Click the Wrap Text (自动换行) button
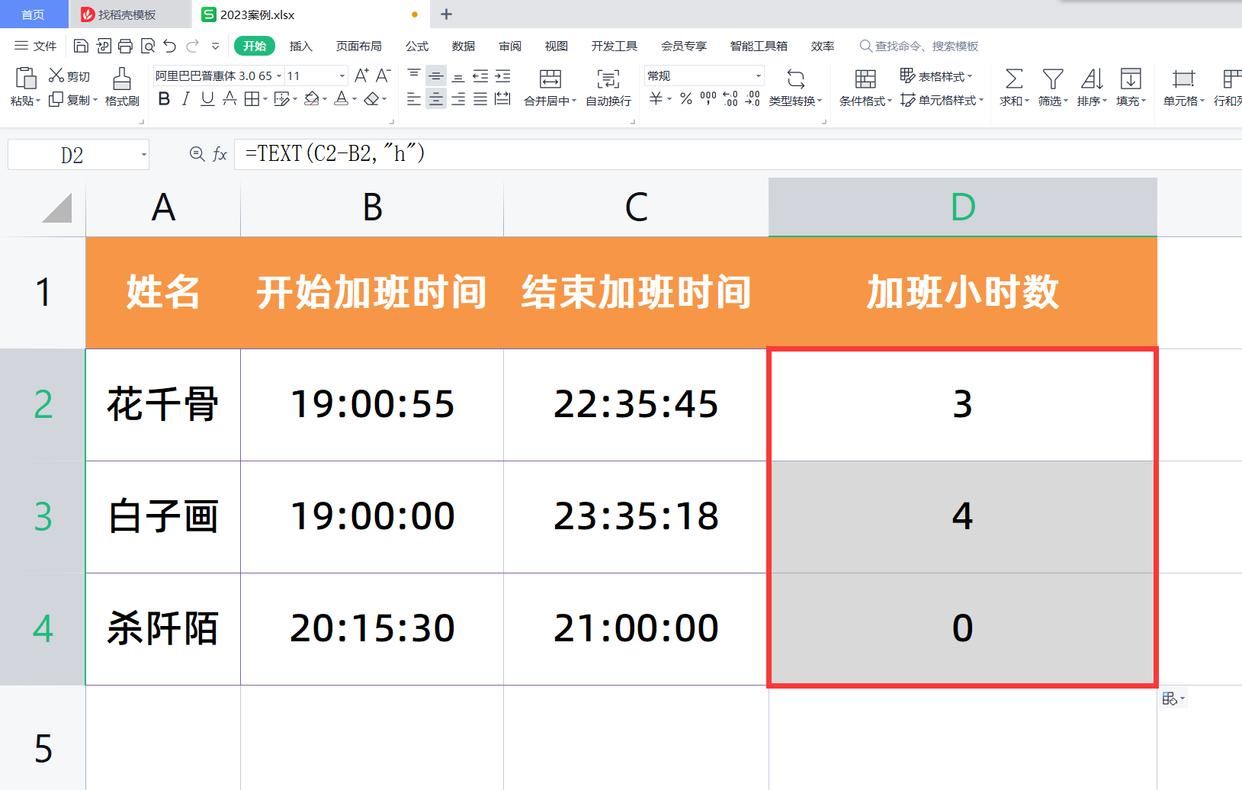1242x790 pixels. click(x=608, y=87)
